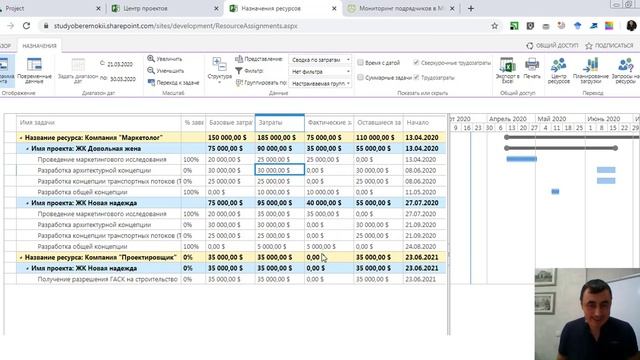Open the Нет фильтра dropdown
This screenshot has height=360, width=640.
click(x=320, y=71)
